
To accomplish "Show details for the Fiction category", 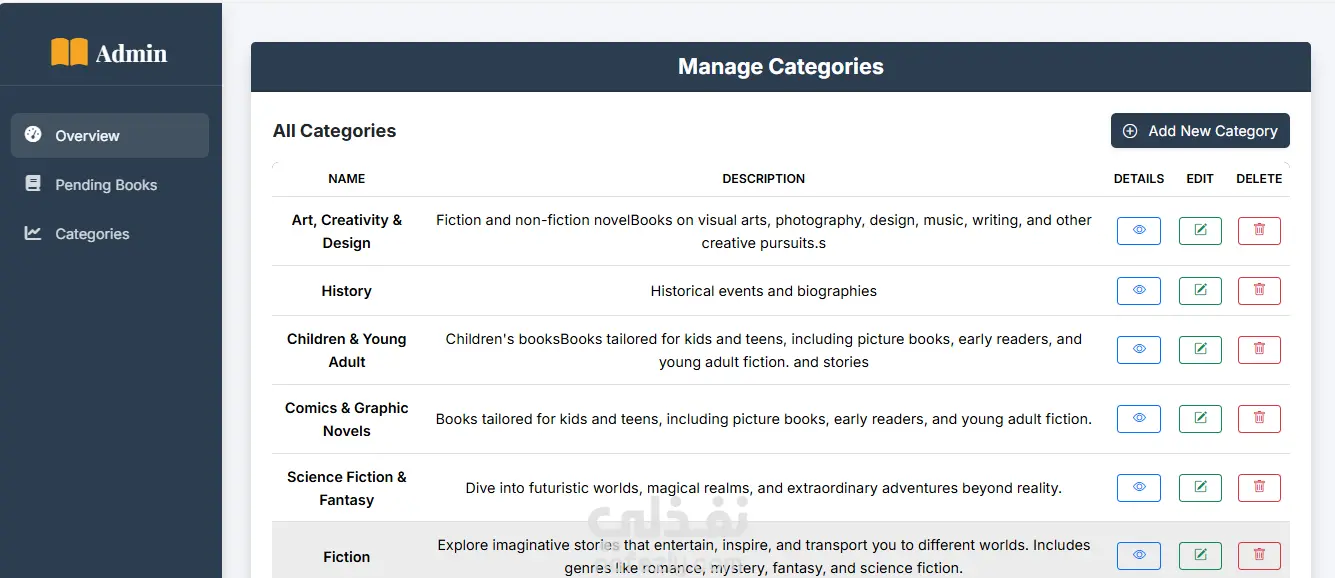I will coord(1138,556).
